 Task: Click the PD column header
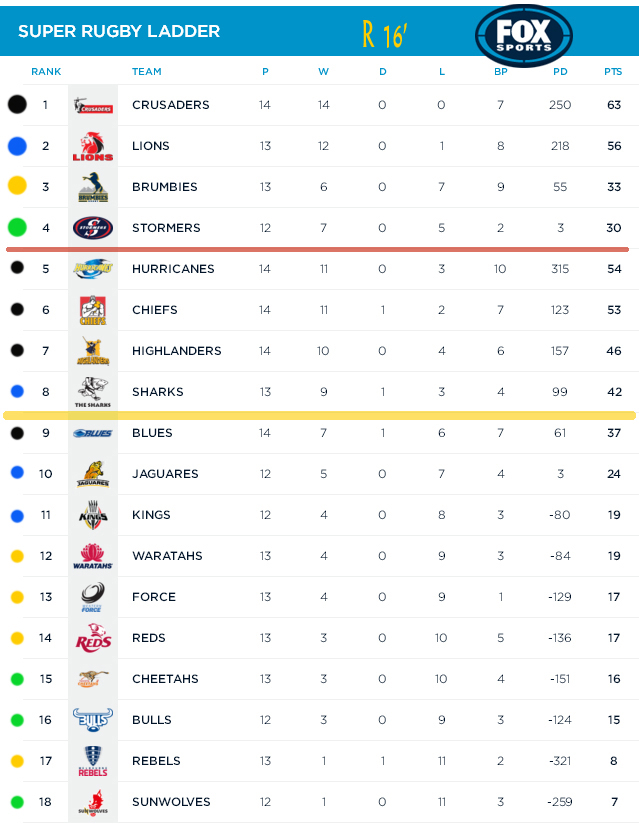click(560, 72)
